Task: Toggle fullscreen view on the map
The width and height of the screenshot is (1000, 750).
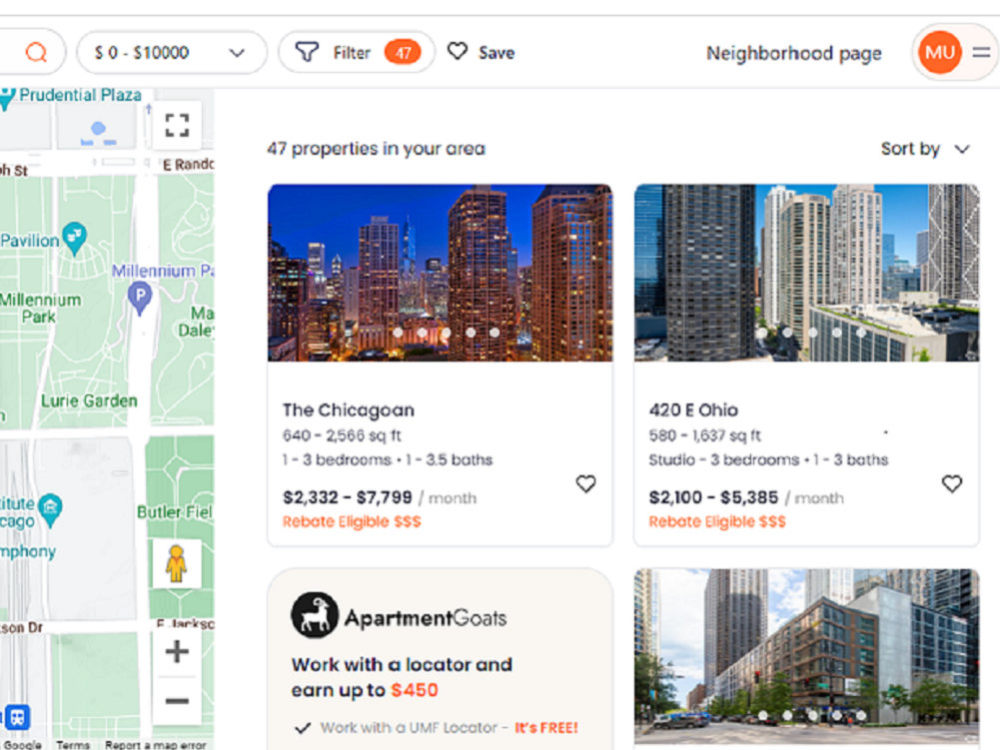Action: [177, 125]
